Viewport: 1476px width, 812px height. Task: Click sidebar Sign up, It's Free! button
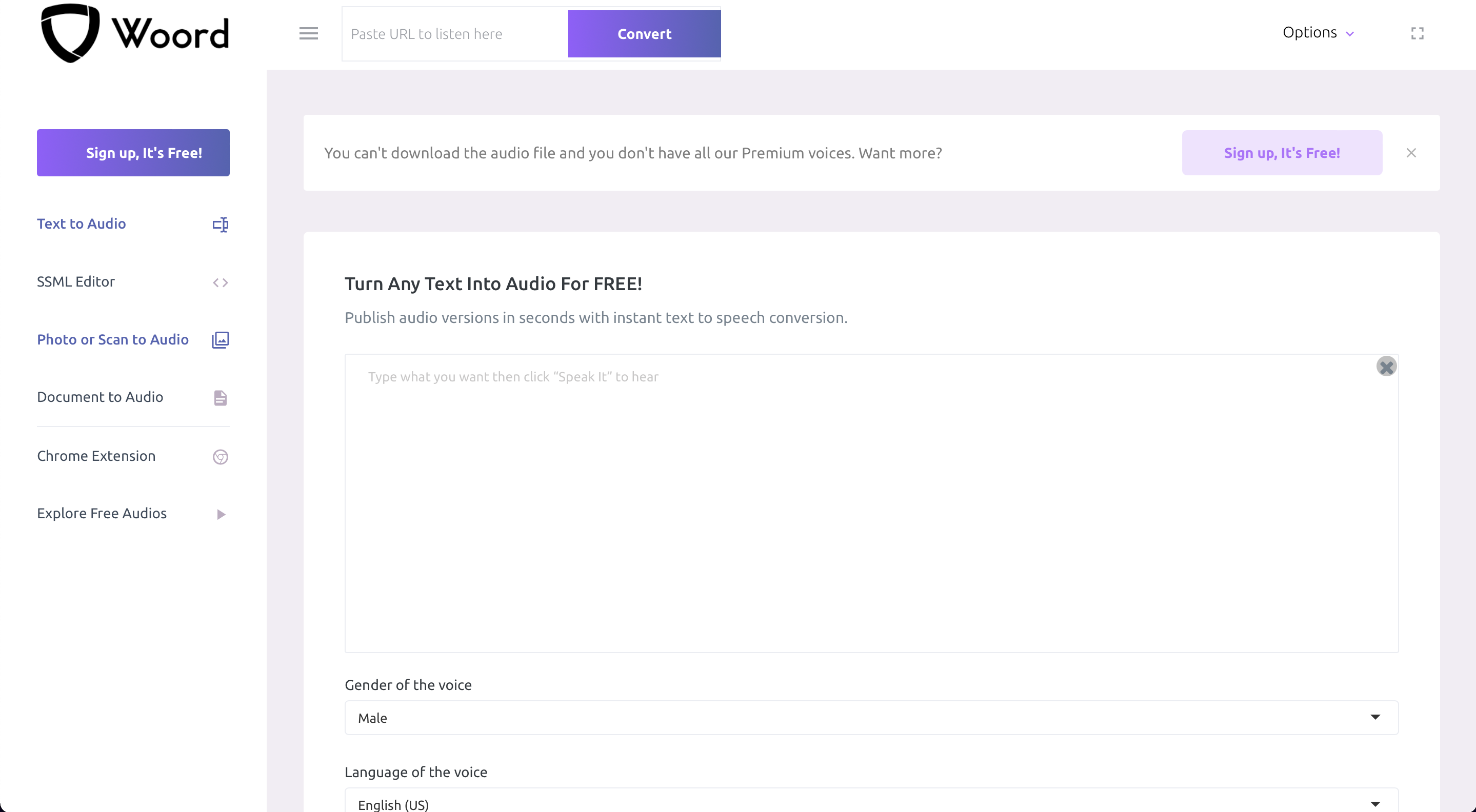click(x=133, y=153)
